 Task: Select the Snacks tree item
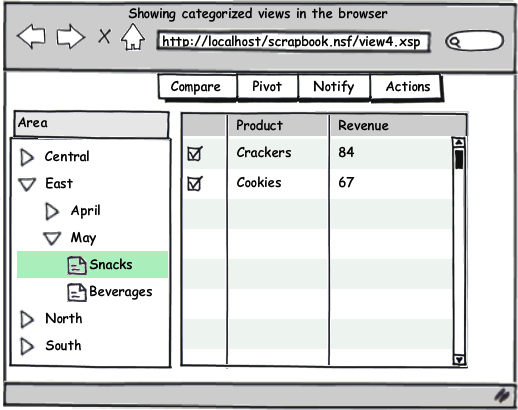coord(92,265)
